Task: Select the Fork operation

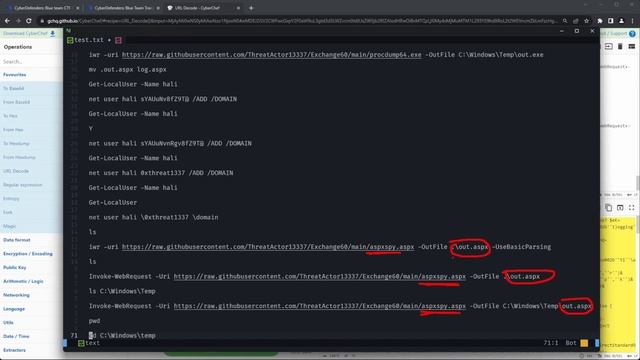Action: (x=31, y=212)
